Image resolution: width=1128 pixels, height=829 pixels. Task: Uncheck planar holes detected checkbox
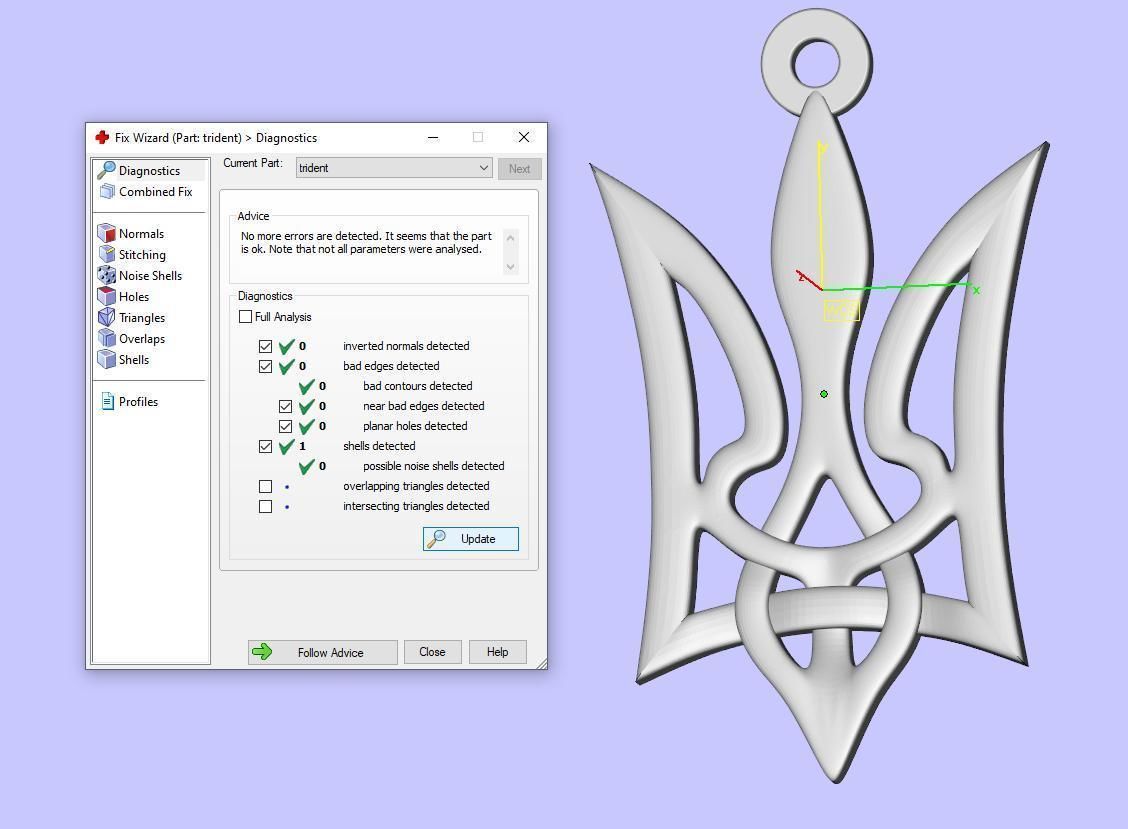pyautogui.click(x=286, y=427)
